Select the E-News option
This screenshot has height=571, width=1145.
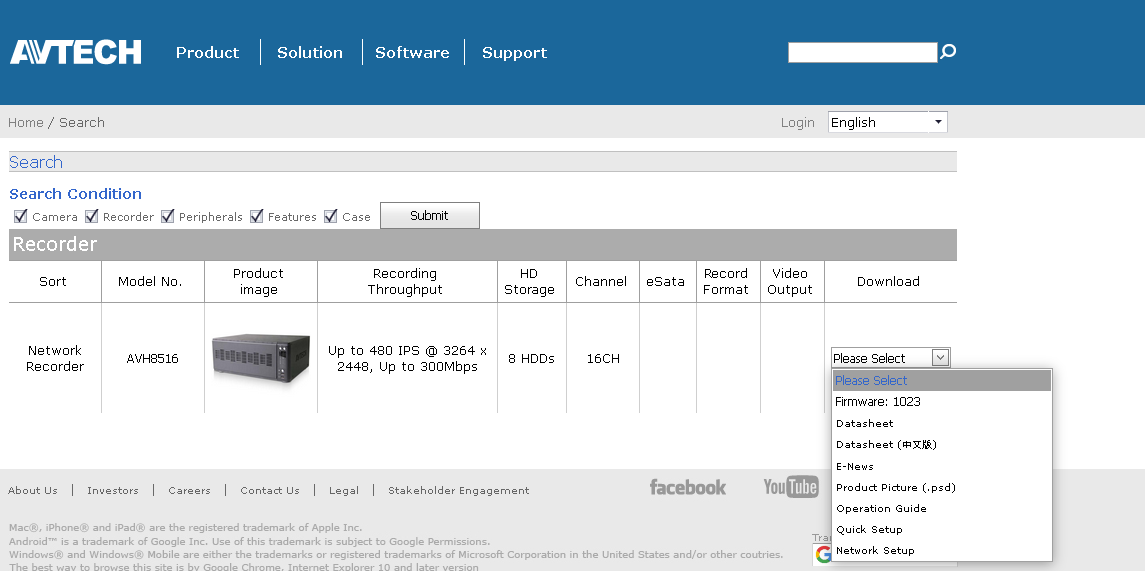pos(942,466)
